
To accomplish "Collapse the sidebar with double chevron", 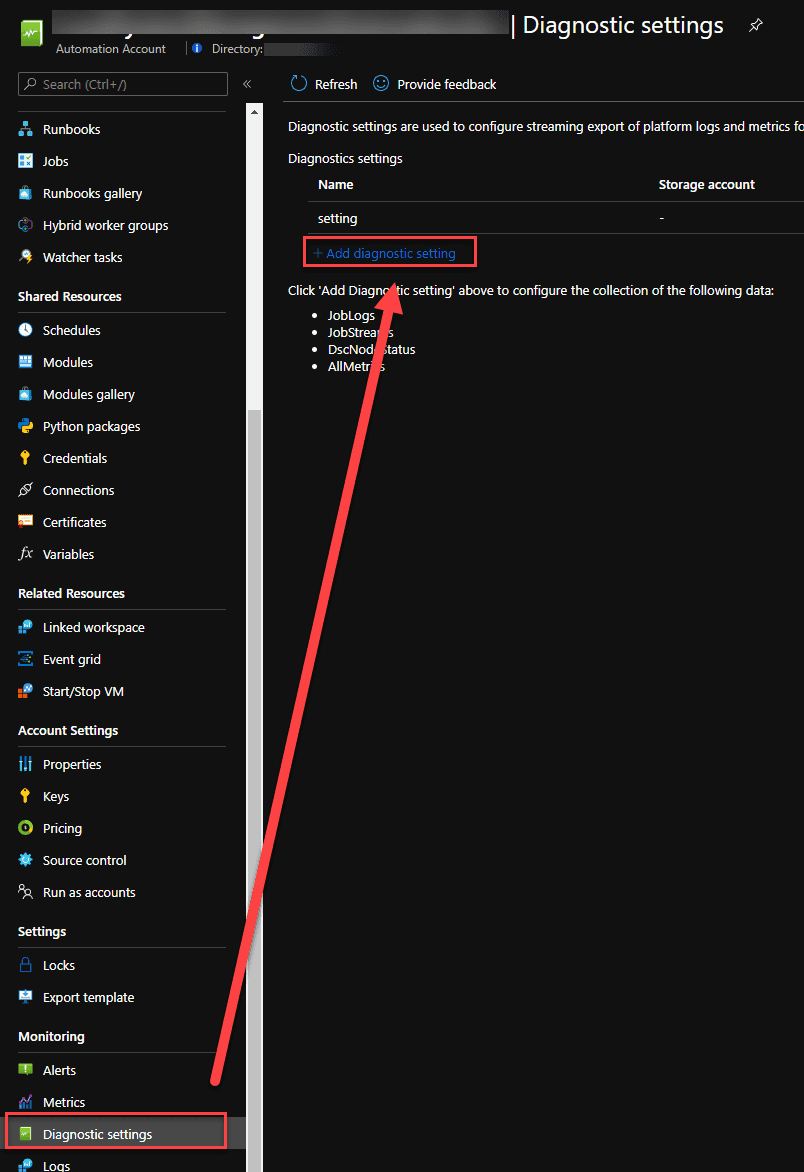I will click(247, 84).
